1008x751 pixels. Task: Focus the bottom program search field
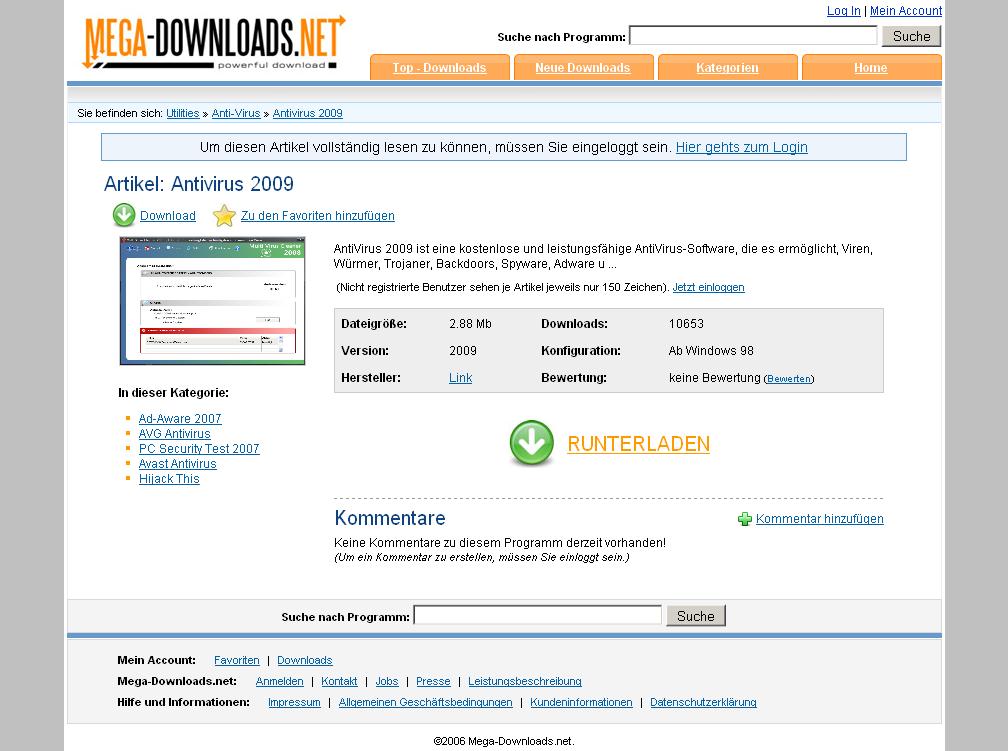coord(537,616)
